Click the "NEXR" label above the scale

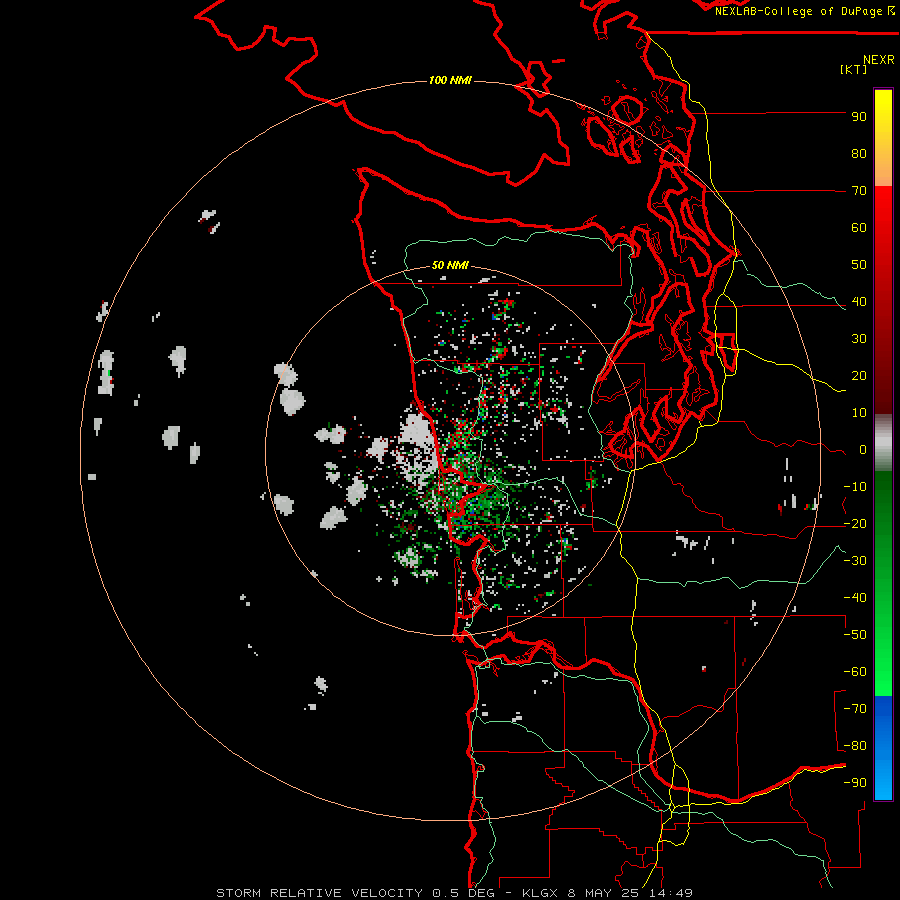coord(879,60)
